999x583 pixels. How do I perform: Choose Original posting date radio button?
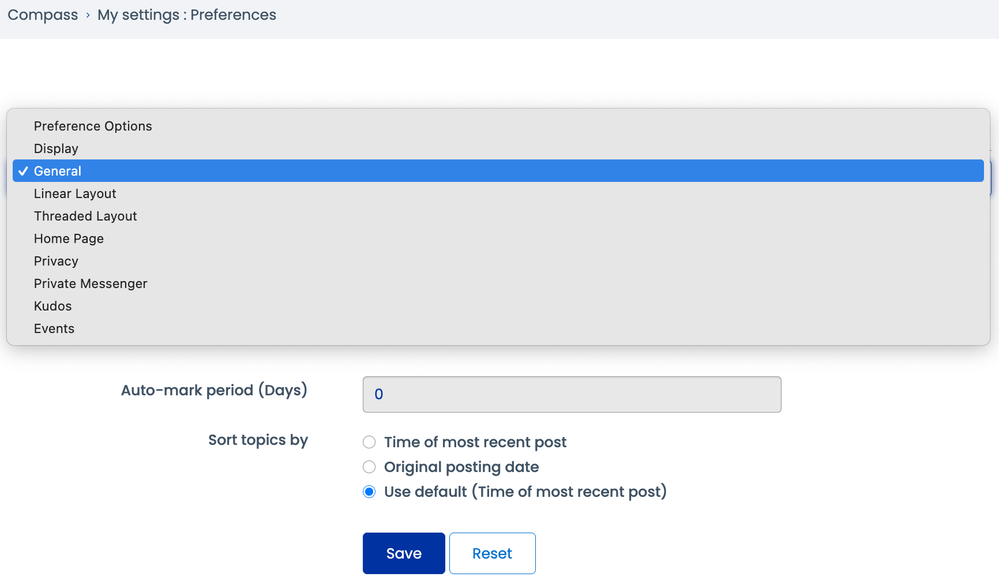point(370,467)
